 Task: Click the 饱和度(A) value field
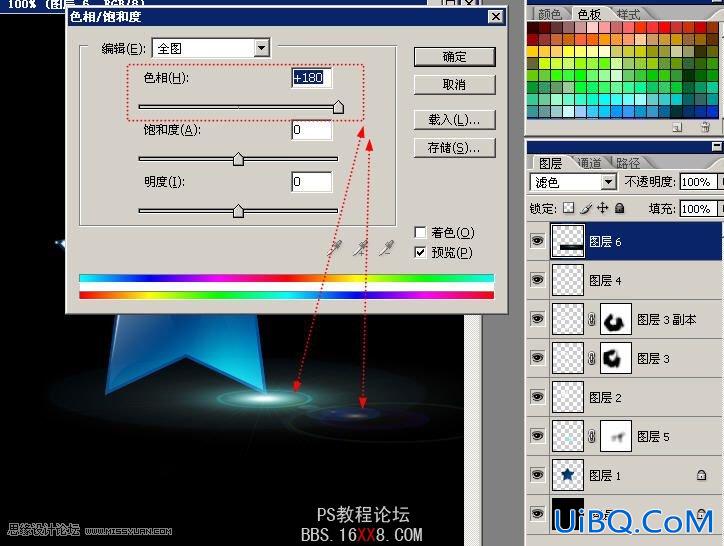click(x=312, y=130)
